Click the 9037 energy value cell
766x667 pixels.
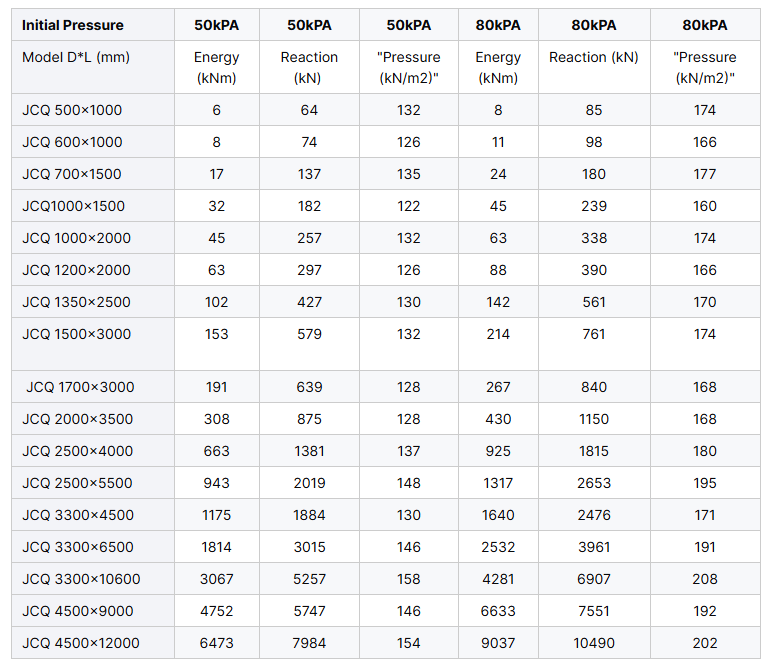pyautogui.click(x=498, y=643)
